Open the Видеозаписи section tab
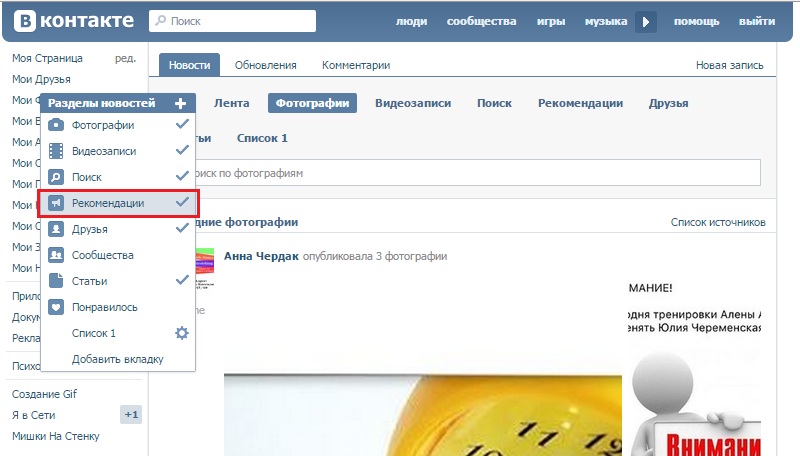800x456 pixels. click(413, 103)
